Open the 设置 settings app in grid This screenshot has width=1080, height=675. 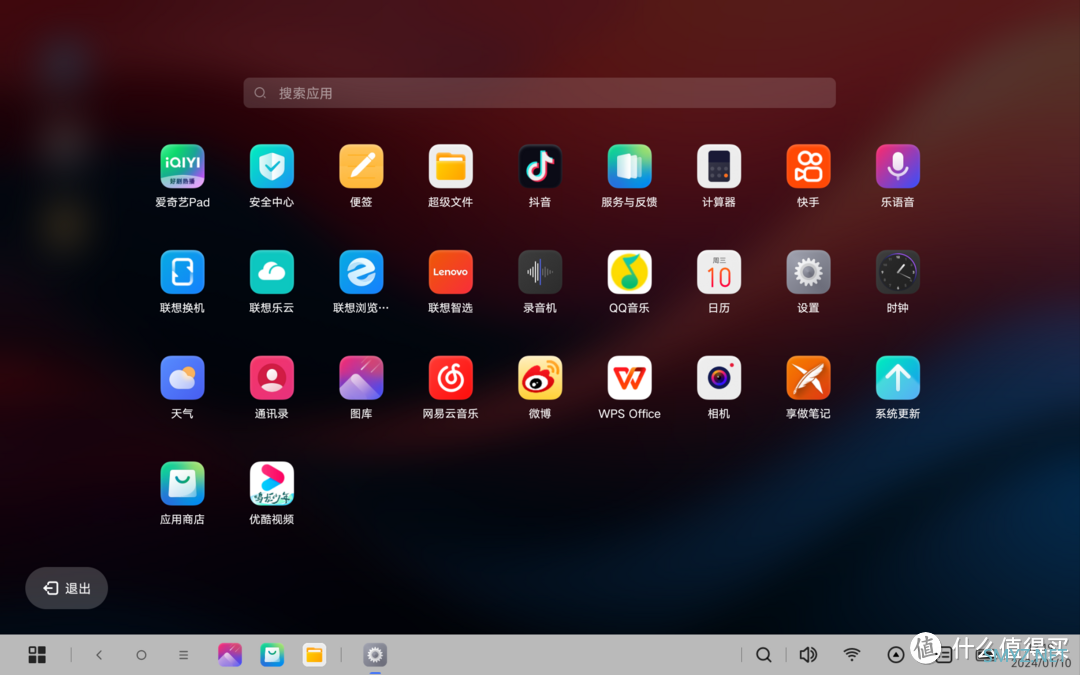(809, 272)
